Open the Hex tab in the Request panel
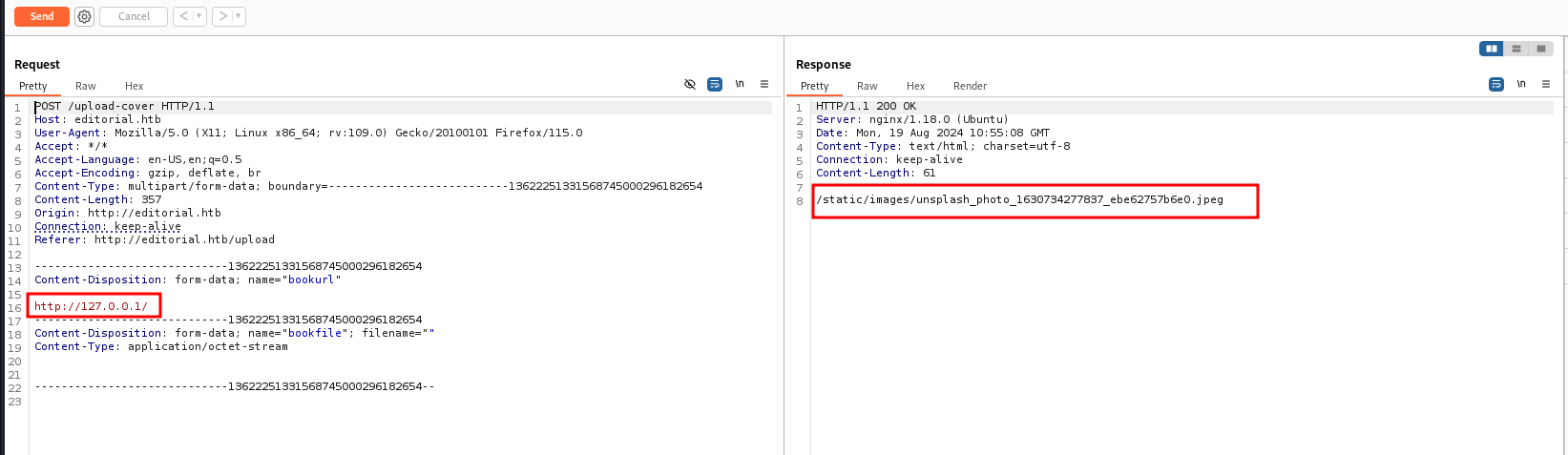The image size is (1568, 455). [134, 86]
